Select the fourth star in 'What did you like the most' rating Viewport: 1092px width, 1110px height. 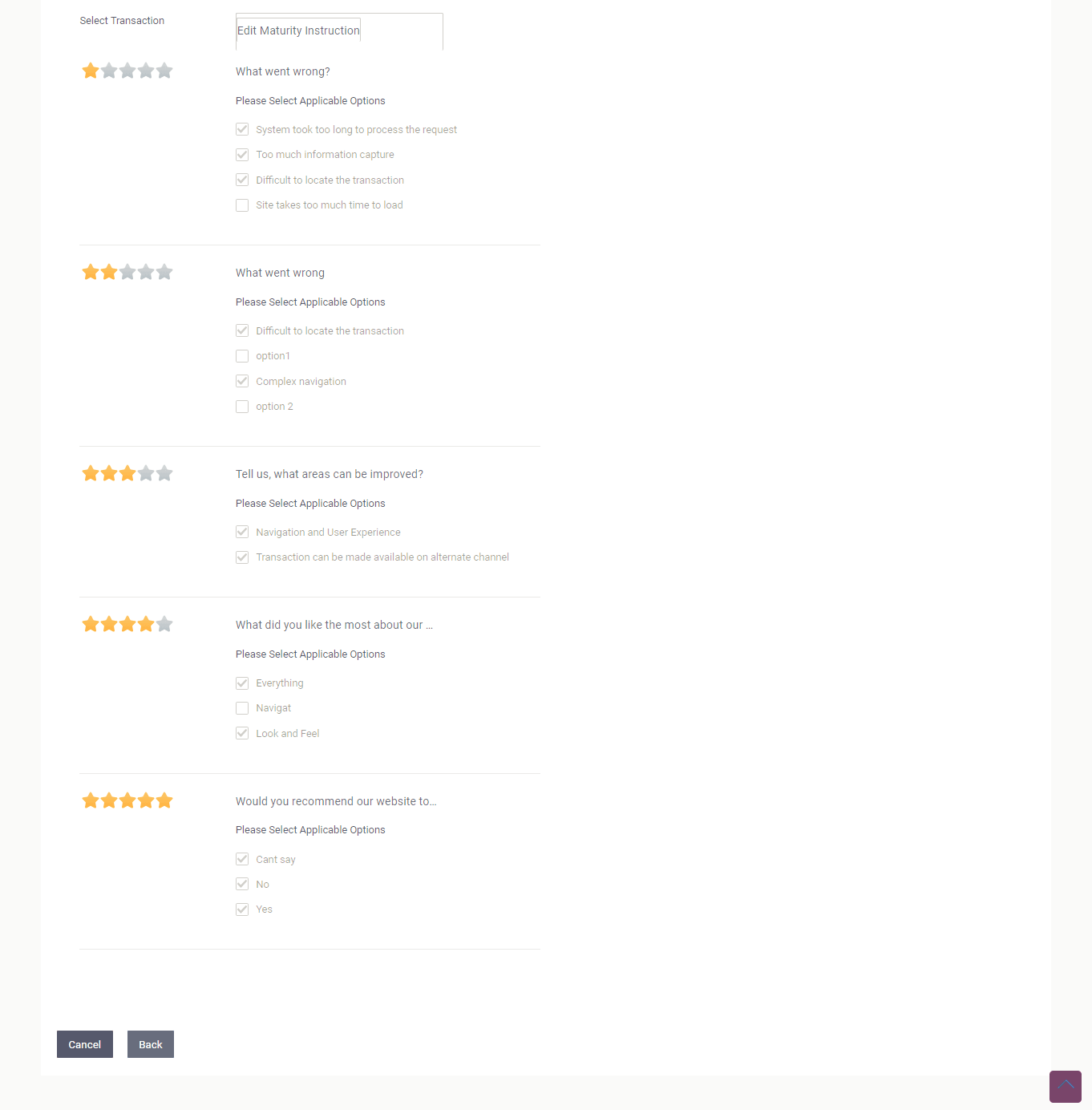tap(145, 623)
